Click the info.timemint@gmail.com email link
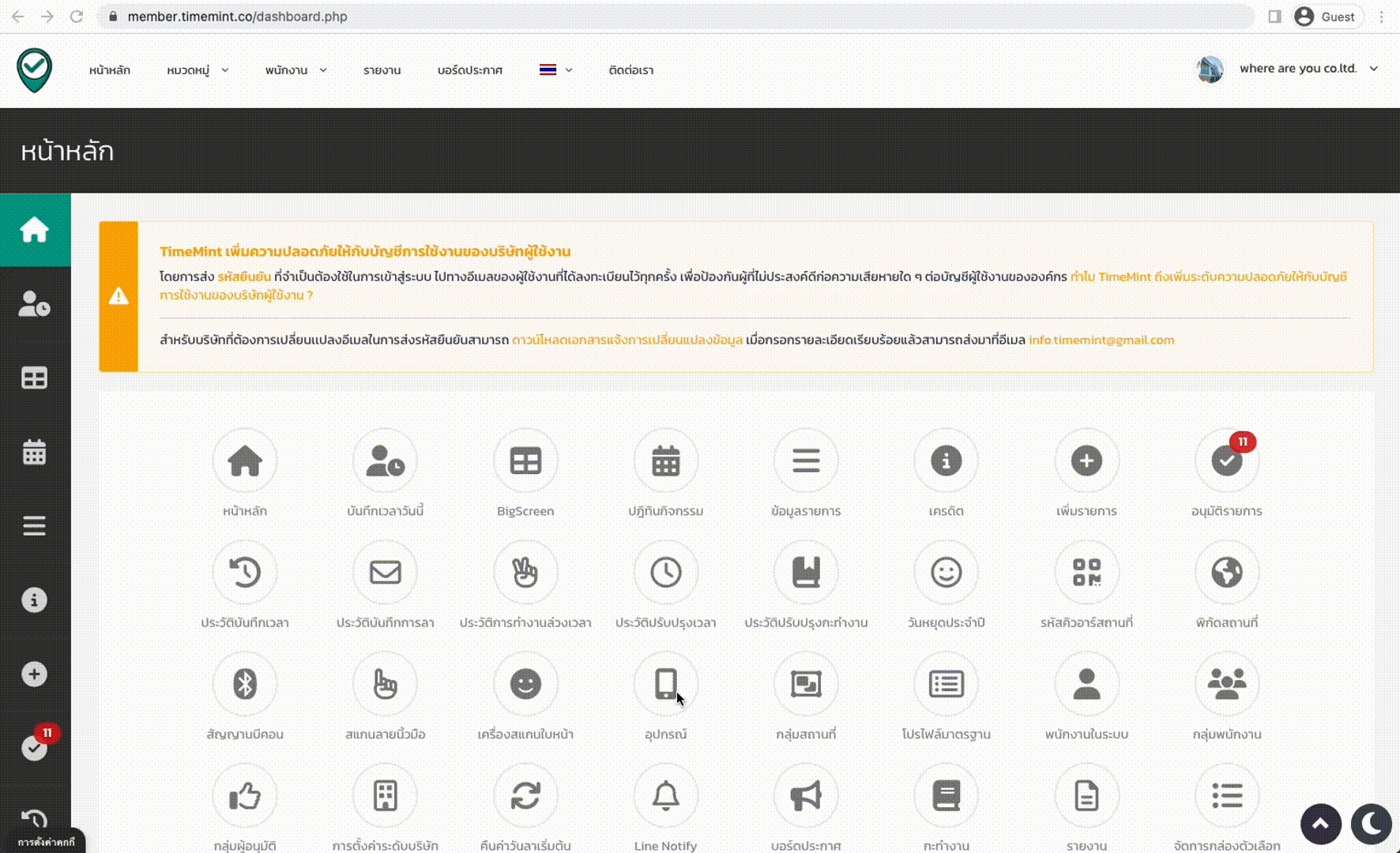 1101,340
